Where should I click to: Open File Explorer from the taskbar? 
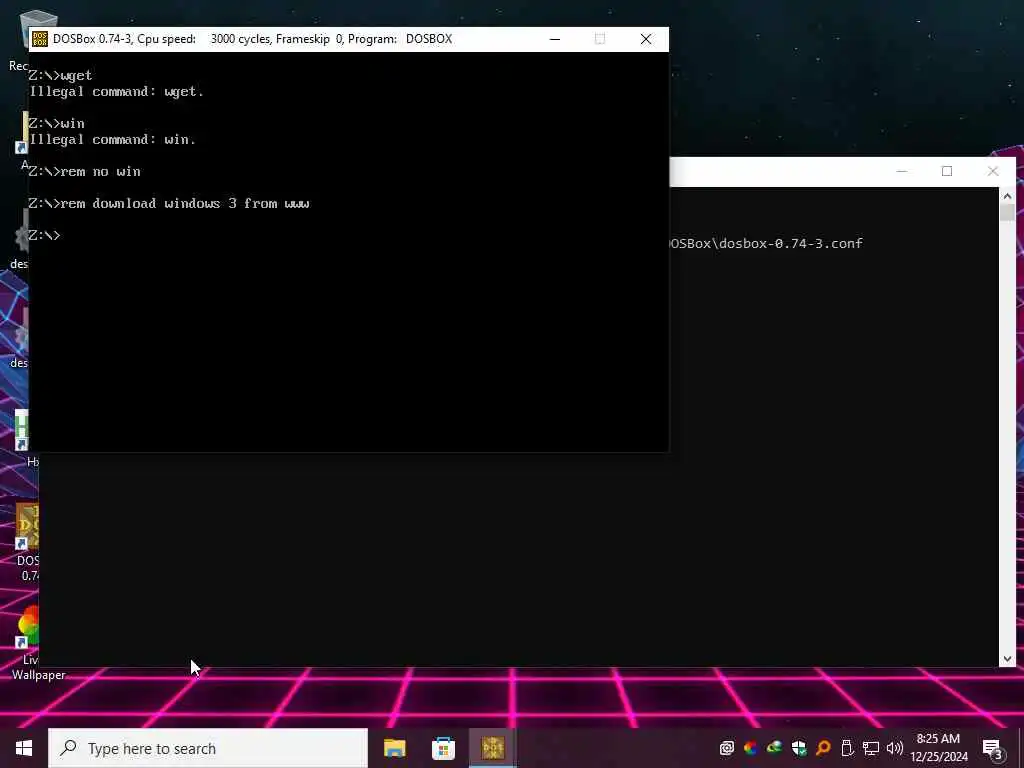(394, 748)
